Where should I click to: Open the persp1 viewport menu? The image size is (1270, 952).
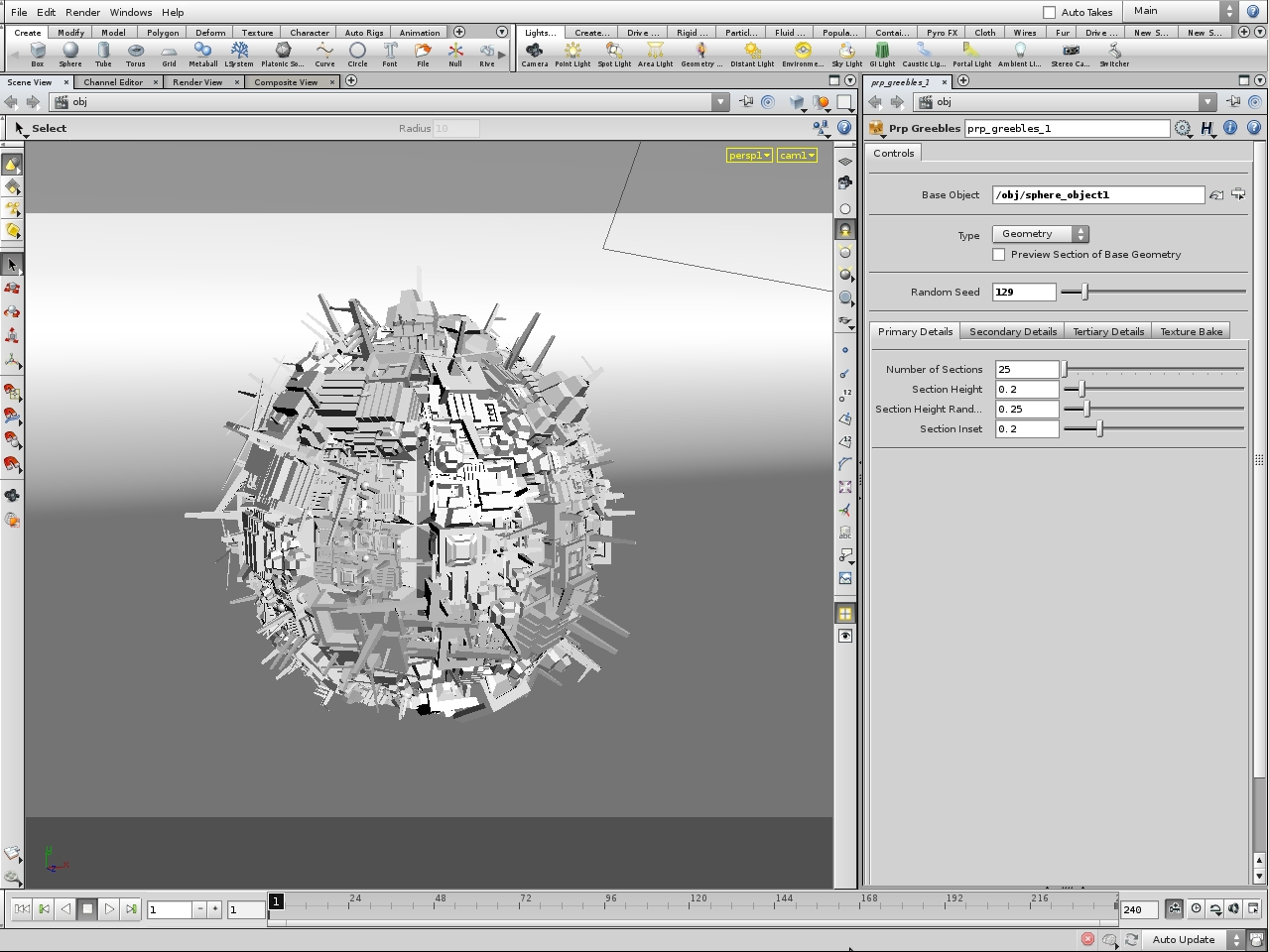tap(748, 155)
